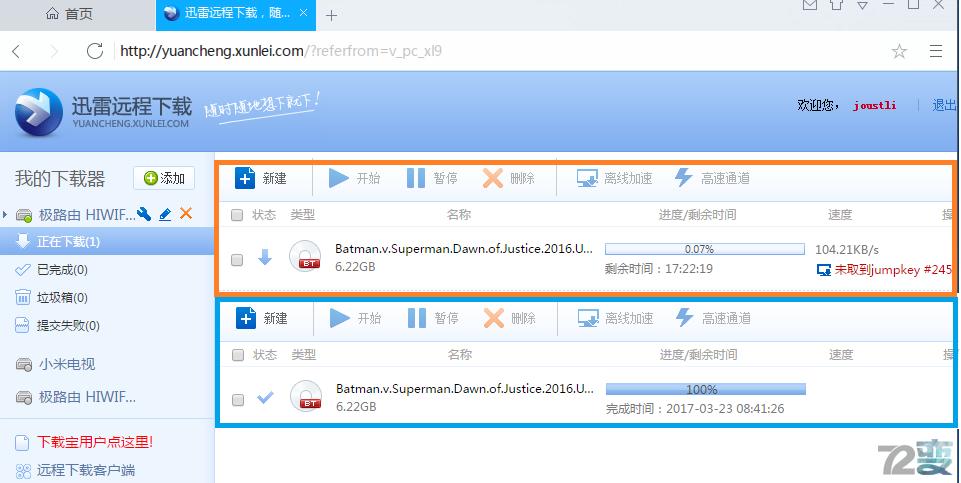This screenshot has width=961, height=483.
Task: Check select-all box above the 0.07% row
Action: click(237, 215)
